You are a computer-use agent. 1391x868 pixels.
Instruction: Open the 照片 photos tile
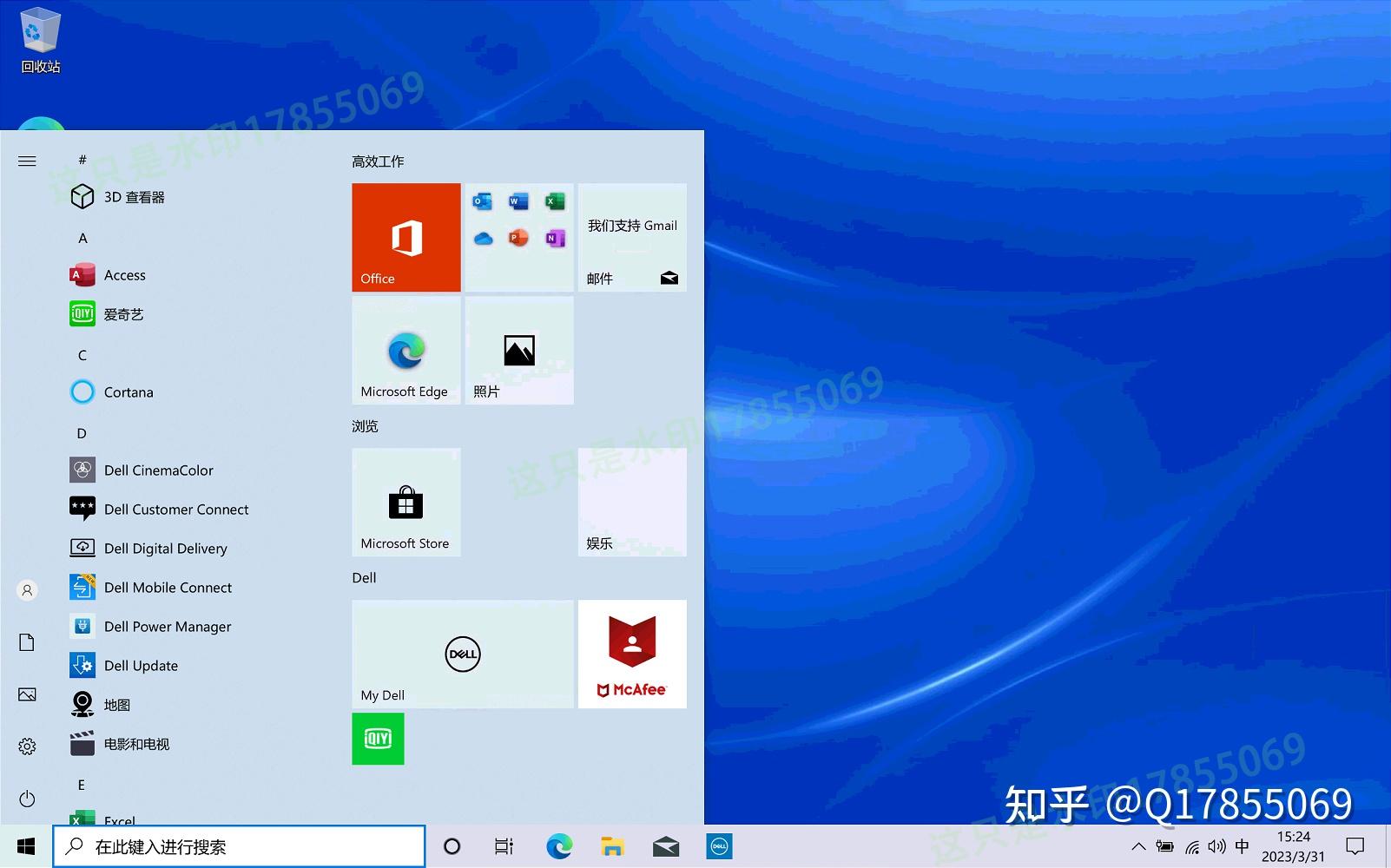click(518, 350)
